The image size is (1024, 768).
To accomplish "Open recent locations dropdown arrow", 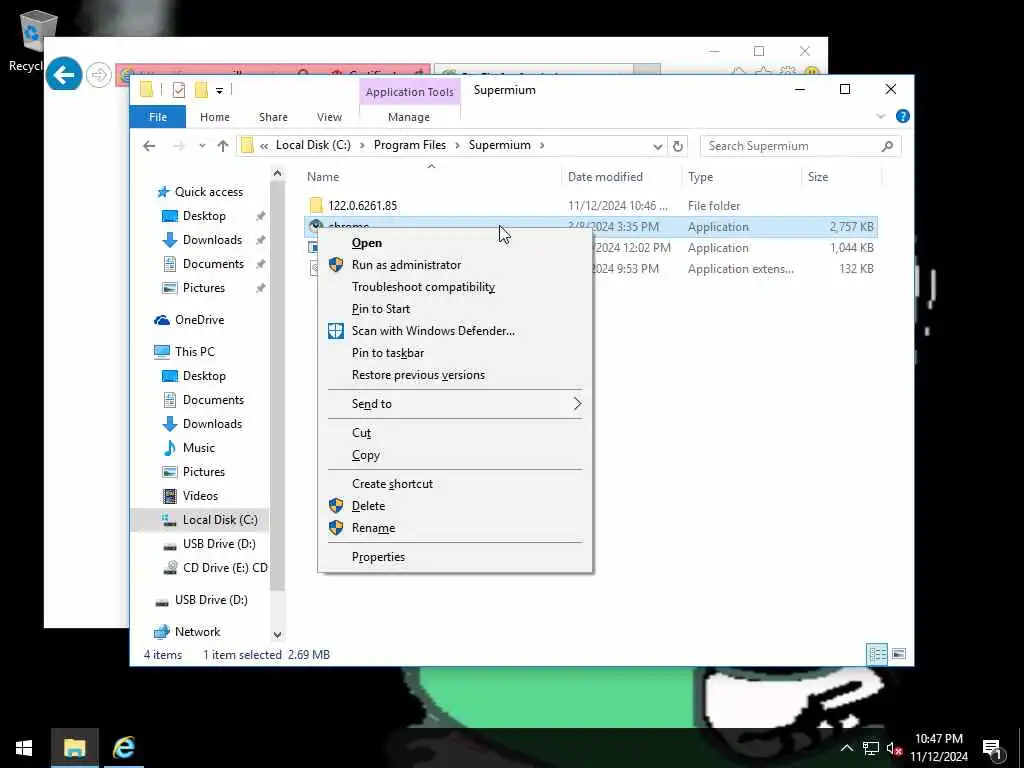I will tap(202, 146).
